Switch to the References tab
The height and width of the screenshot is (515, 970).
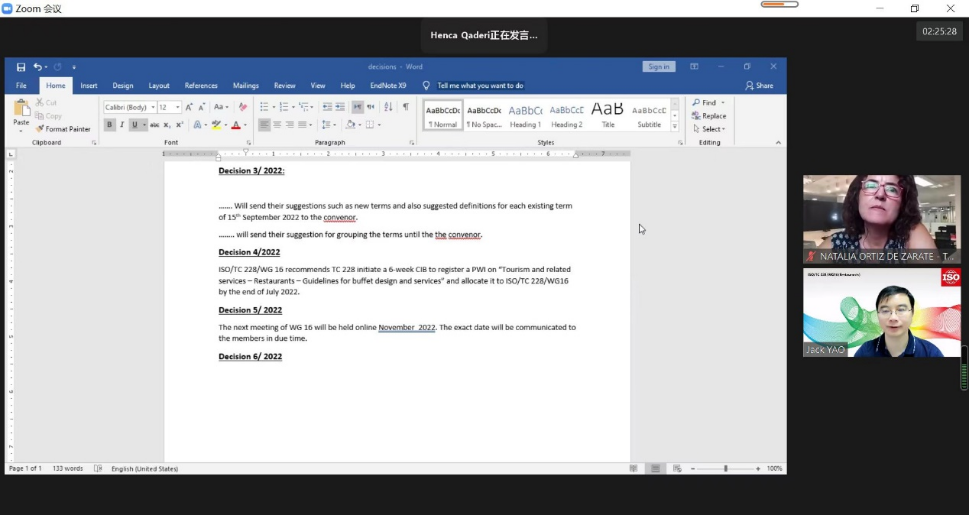tap(201, 86)
